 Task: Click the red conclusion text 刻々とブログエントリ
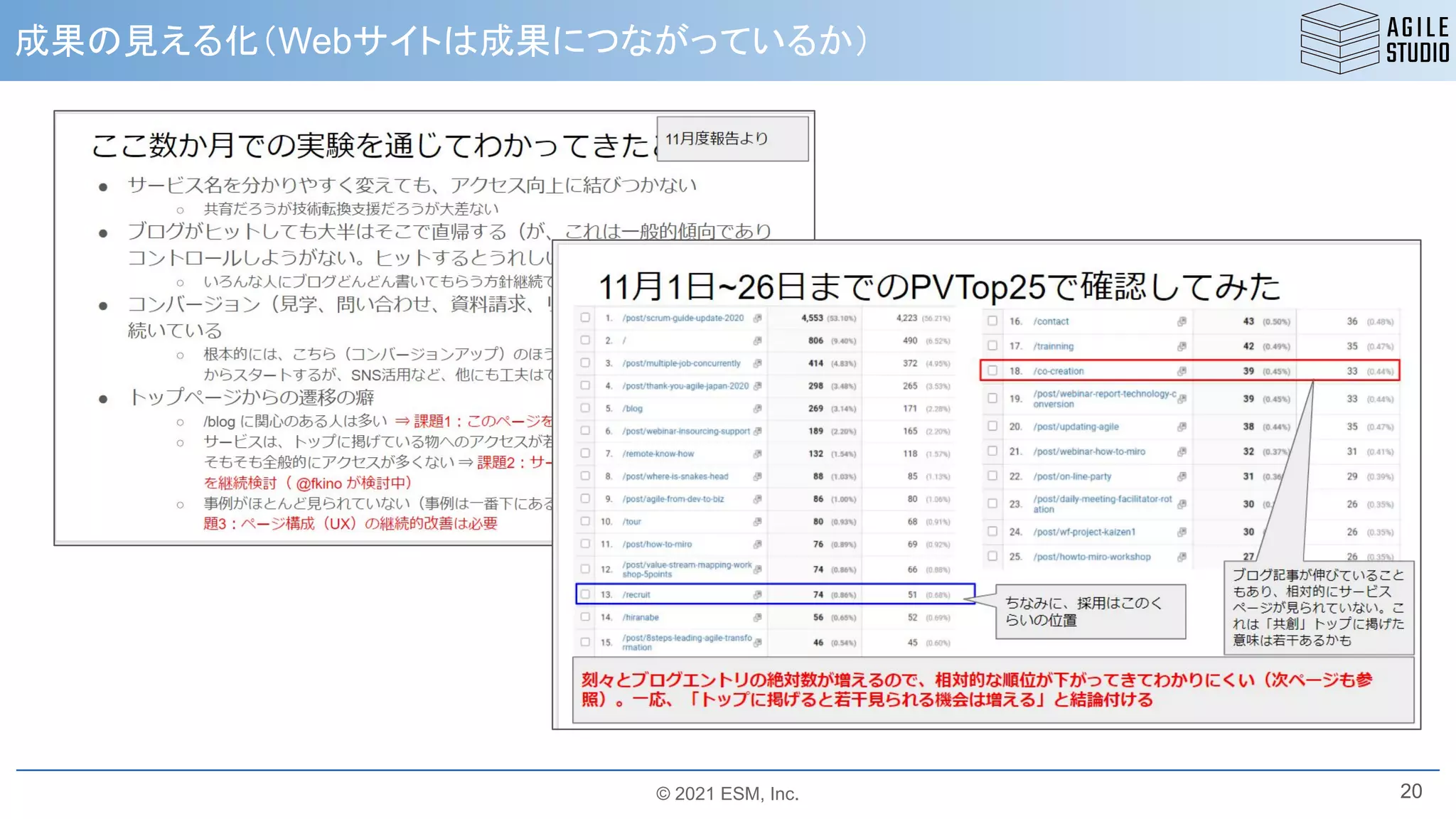click(x=977, y=690)
